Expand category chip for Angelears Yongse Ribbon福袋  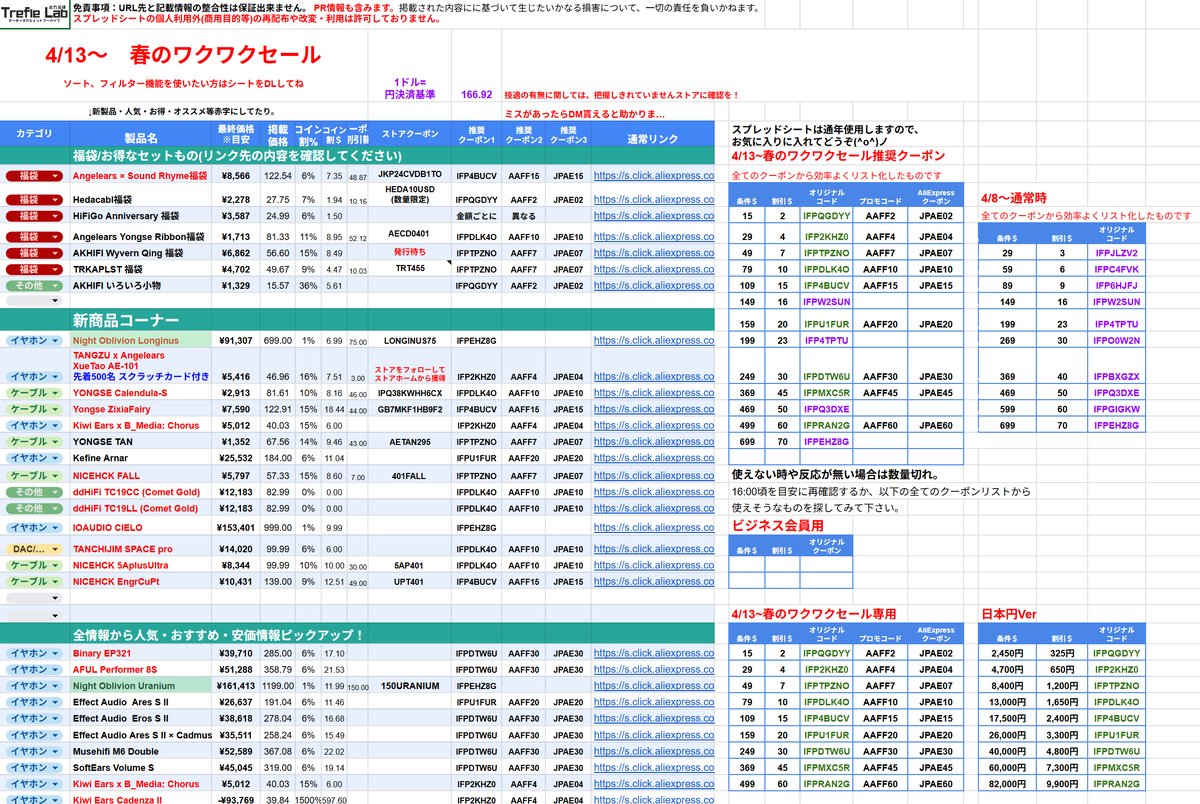pyautogui.click(x=34, y=238)
